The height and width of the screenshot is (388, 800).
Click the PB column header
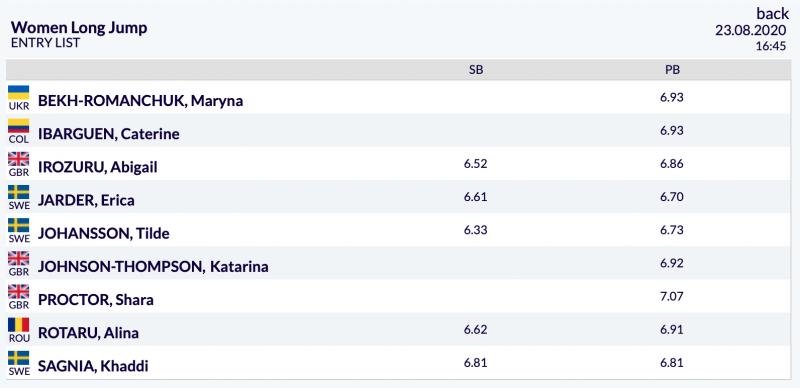click(x=672, y=70)
